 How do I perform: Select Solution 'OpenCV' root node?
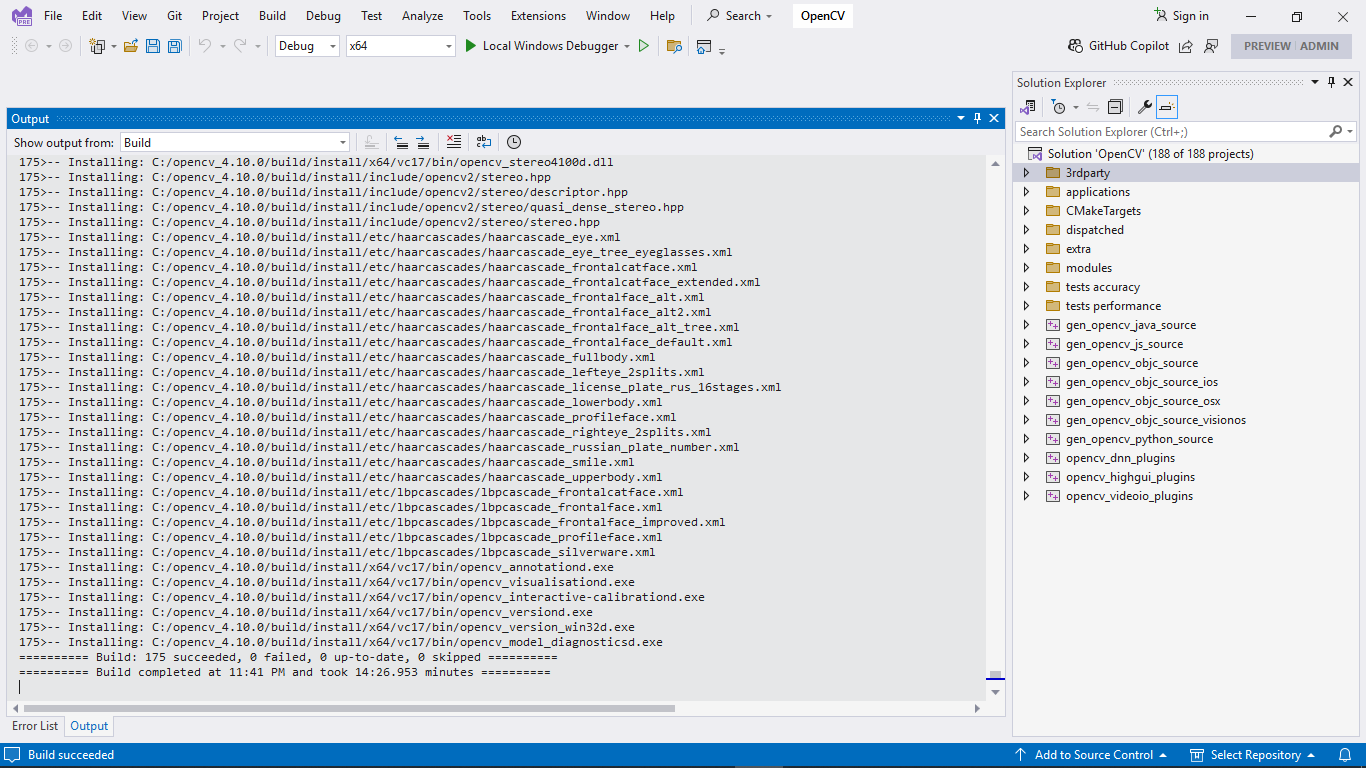[1150, 154]
